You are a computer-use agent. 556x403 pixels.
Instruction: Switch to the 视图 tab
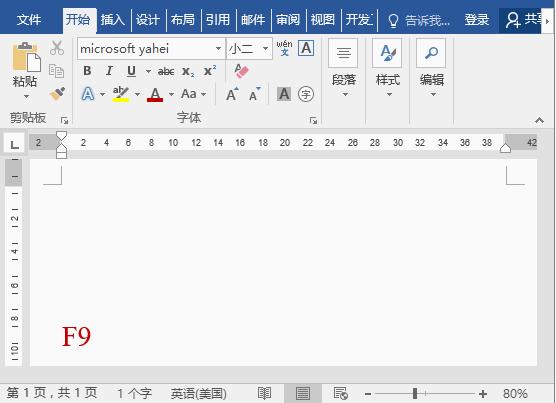click(323, 20)
